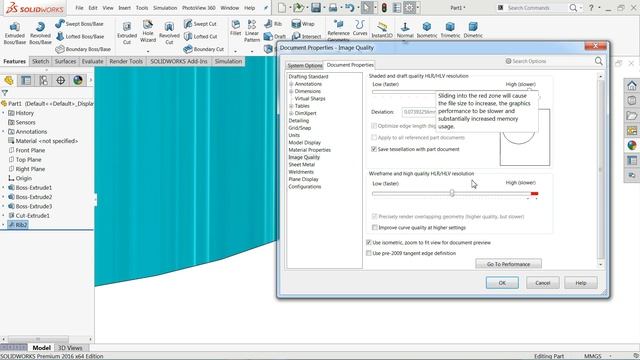Click Cancel in Document Properties dialog

542,283
